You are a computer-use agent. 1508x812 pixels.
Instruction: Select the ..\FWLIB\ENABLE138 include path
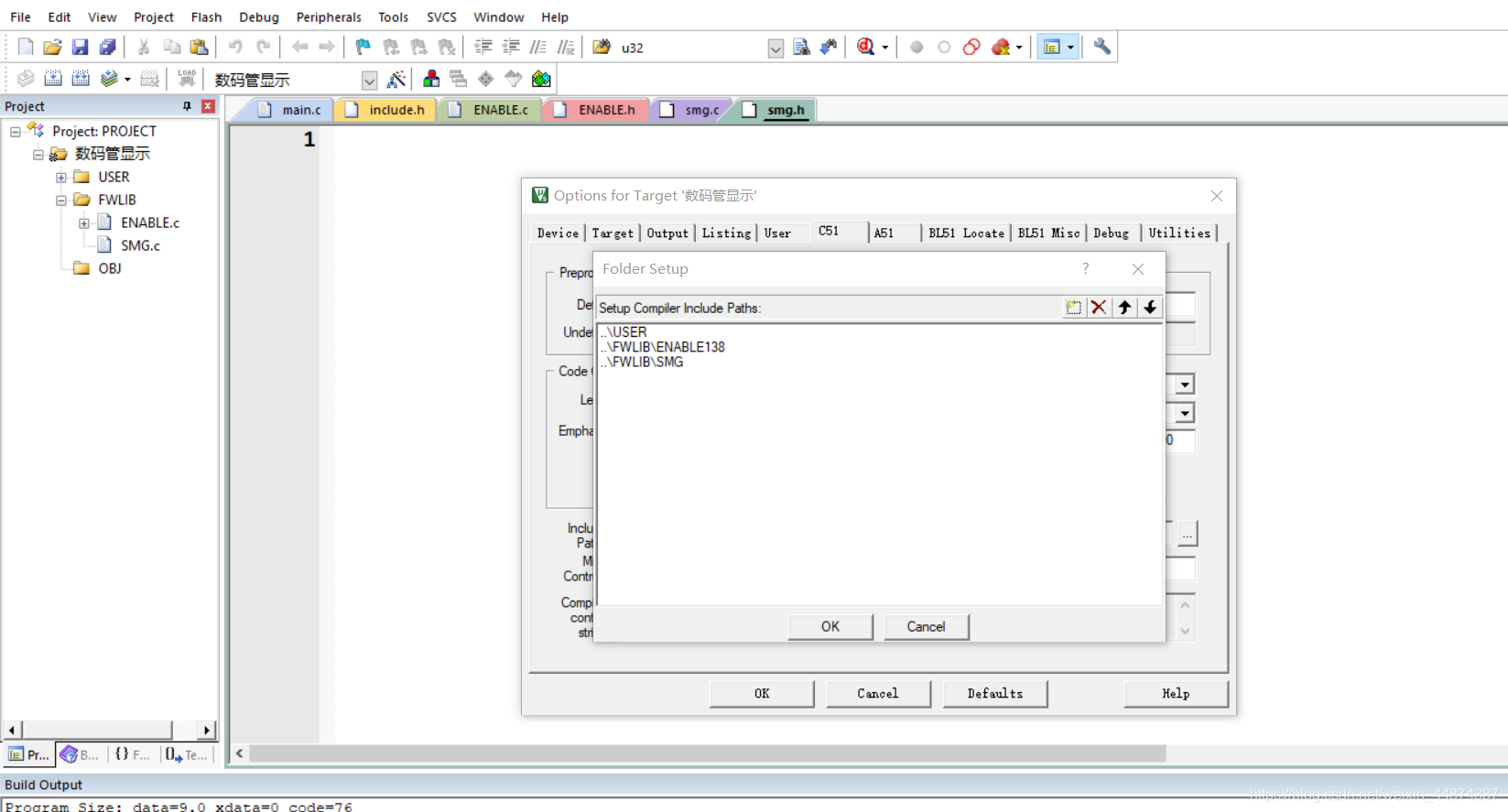[x=663, y=347]
